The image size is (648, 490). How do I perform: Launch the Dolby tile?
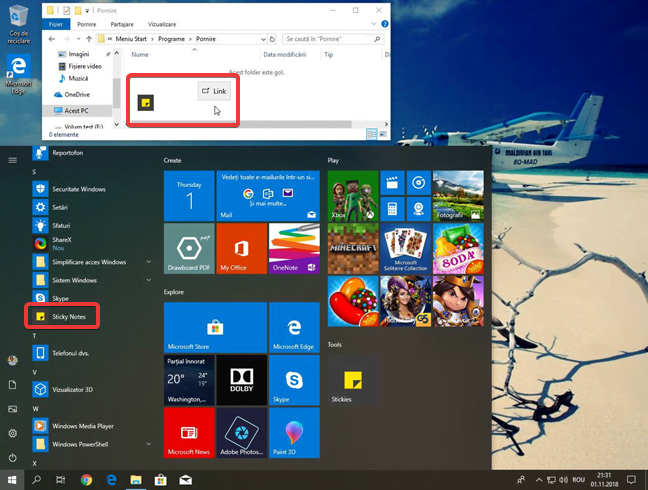tap(241, 380)
